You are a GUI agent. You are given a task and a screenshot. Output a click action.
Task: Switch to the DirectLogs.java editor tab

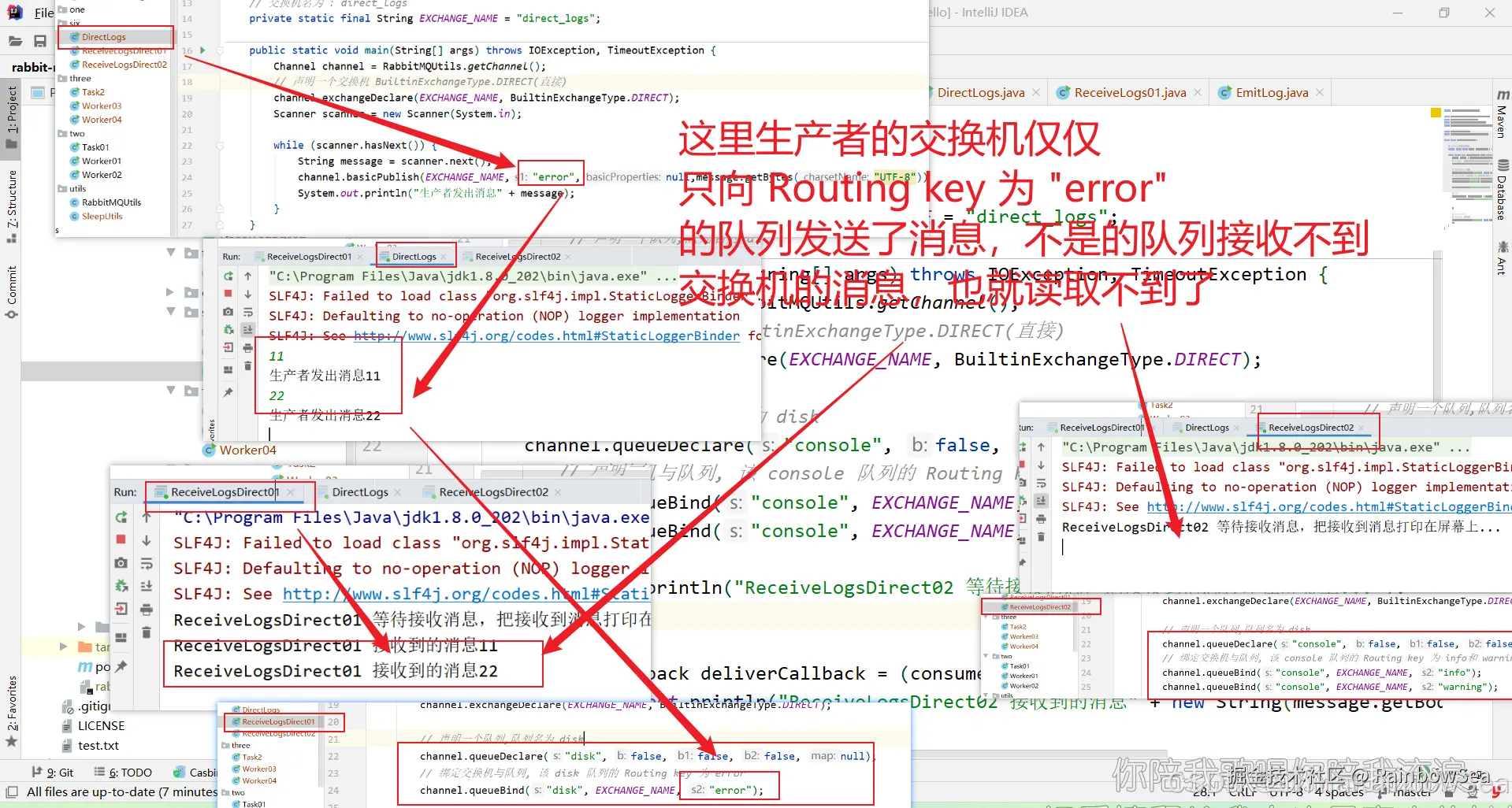click(981, 93)
